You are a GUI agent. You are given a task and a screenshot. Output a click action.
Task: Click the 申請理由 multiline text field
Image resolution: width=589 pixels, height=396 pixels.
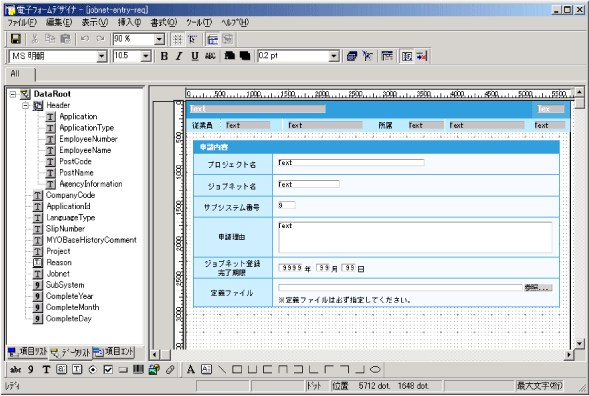tap(415, 237)
